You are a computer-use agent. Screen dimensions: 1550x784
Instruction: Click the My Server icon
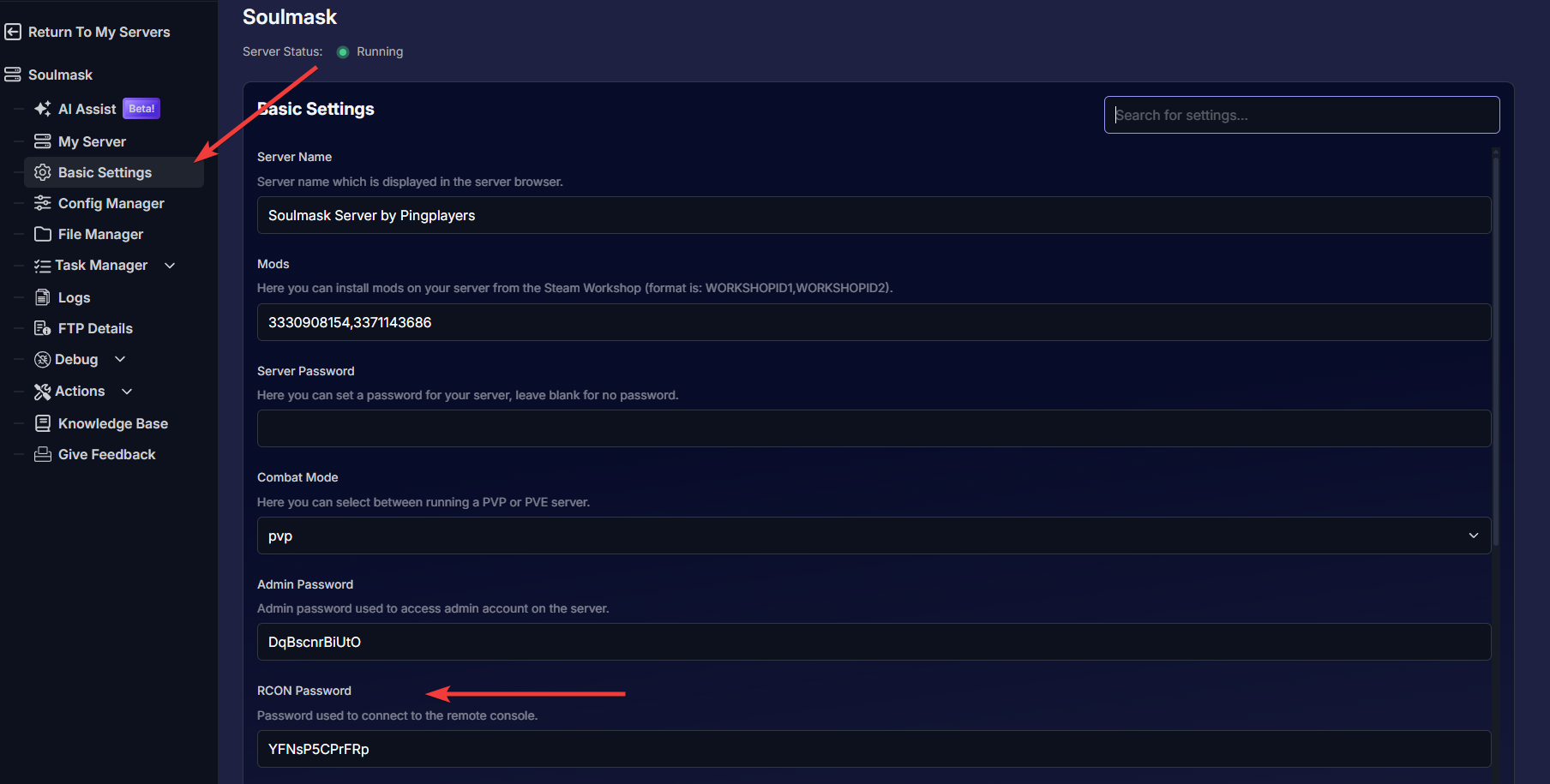(x=42, y=141)
